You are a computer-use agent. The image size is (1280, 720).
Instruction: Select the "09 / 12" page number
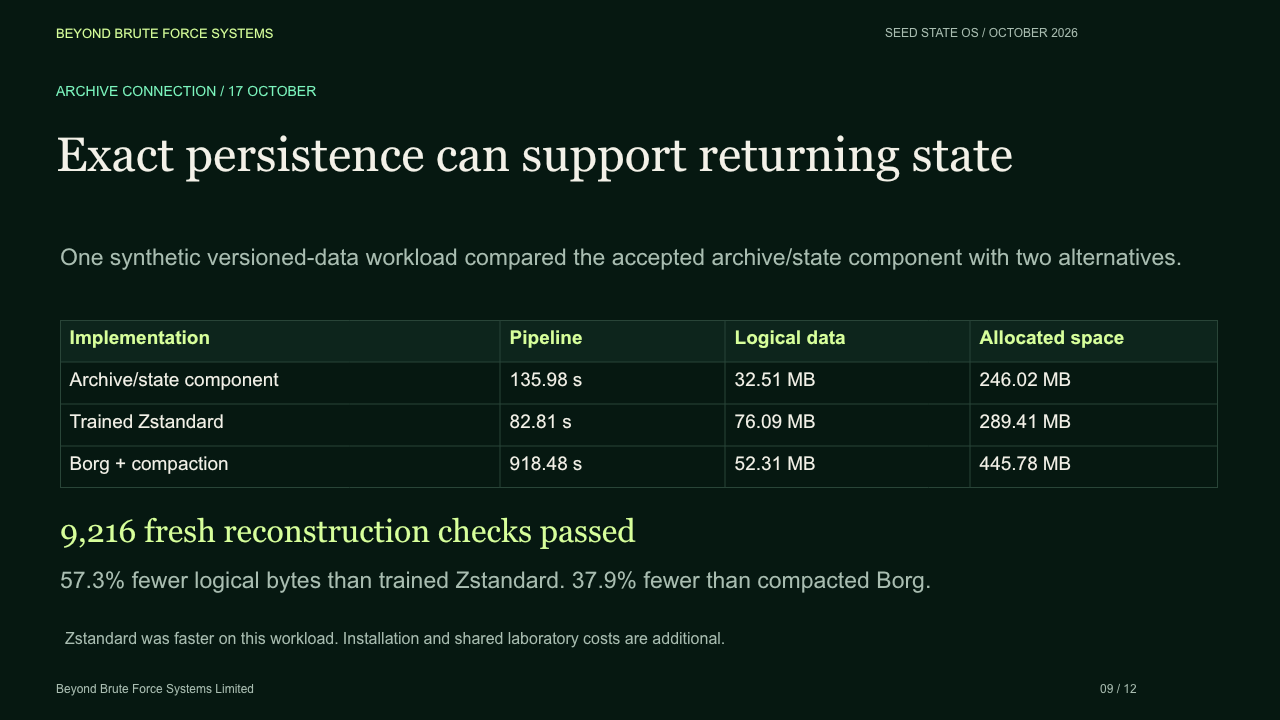point(1118,689)
